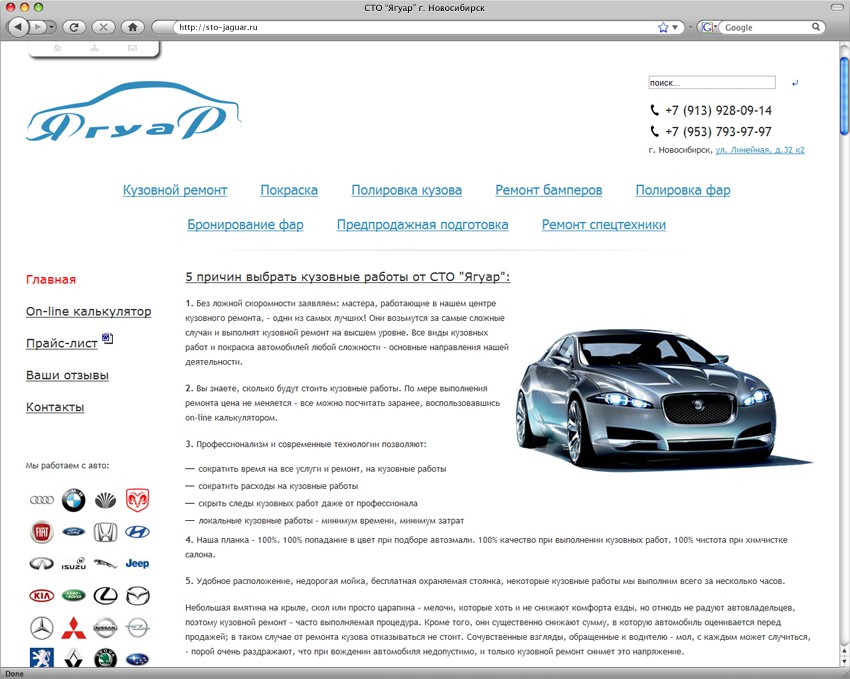Open Бронирование фар menu item
The image size is (850, 679).
(245, 225)
